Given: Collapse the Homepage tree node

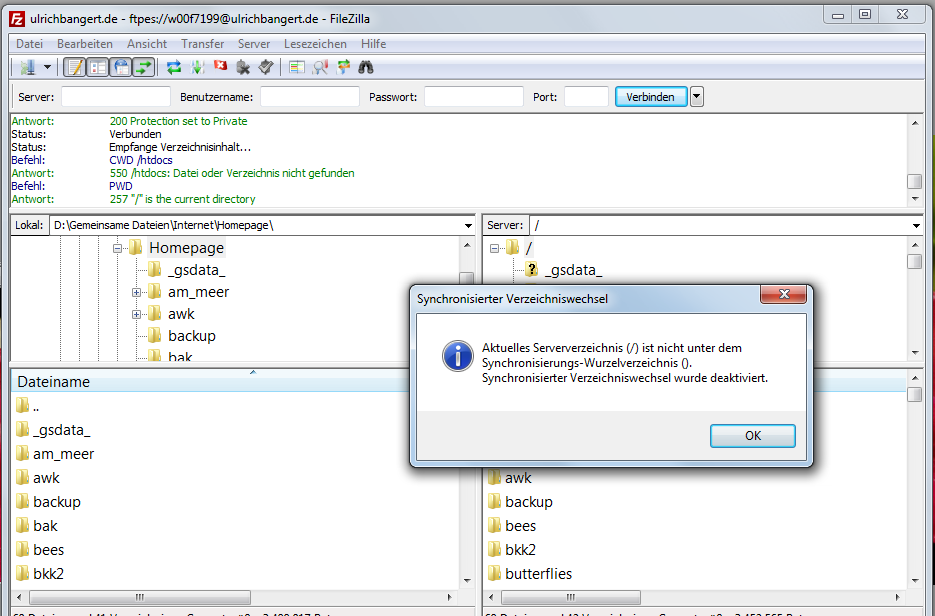Looking at the screenshot, I should pos(117,248).
